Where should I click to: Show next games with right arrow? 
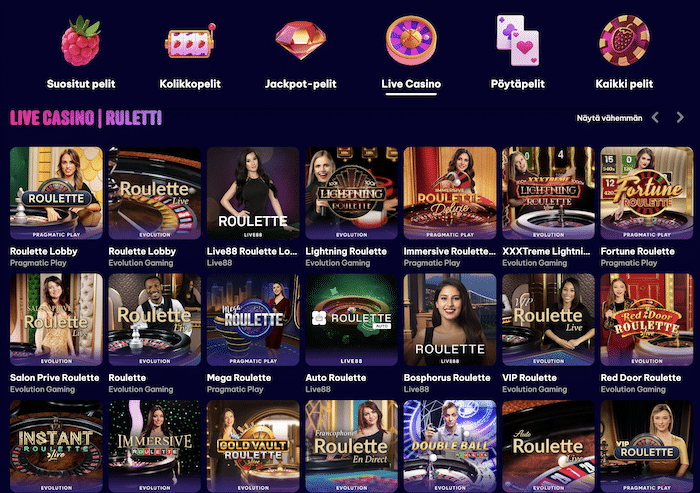[680, 117]
